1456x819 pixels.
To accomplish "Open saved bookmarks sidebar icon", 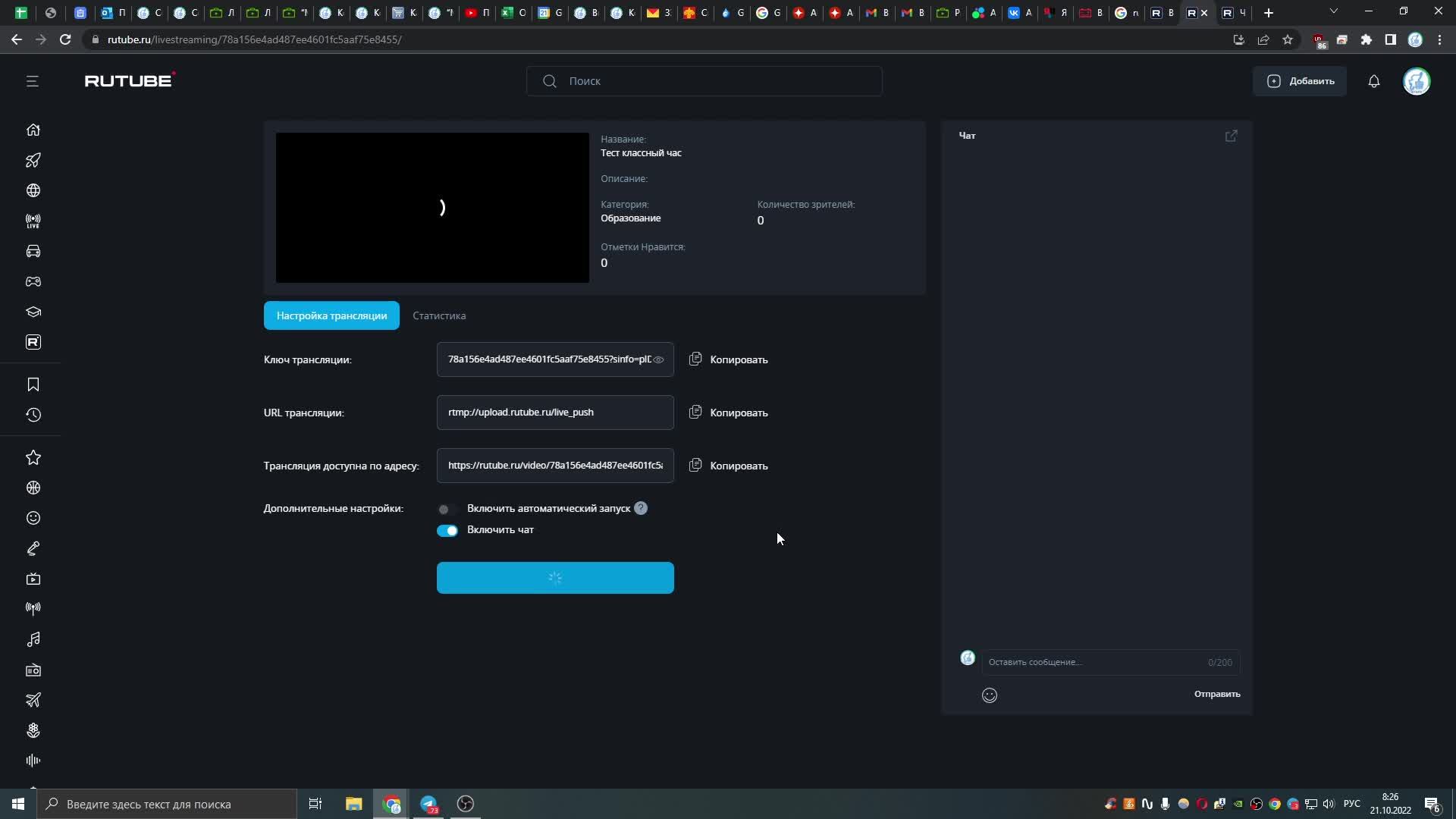I will [x=33, y=384].
